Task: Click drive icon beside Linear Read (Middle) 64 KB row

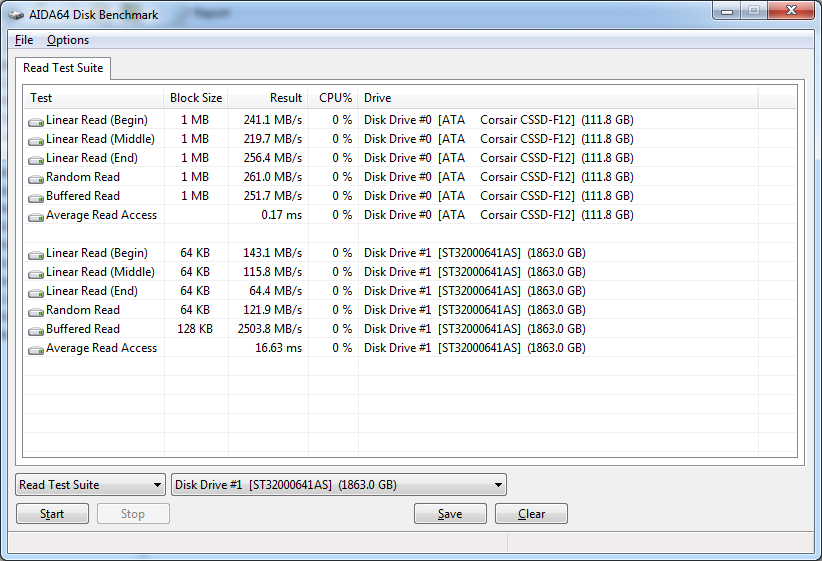Action: 36,274
